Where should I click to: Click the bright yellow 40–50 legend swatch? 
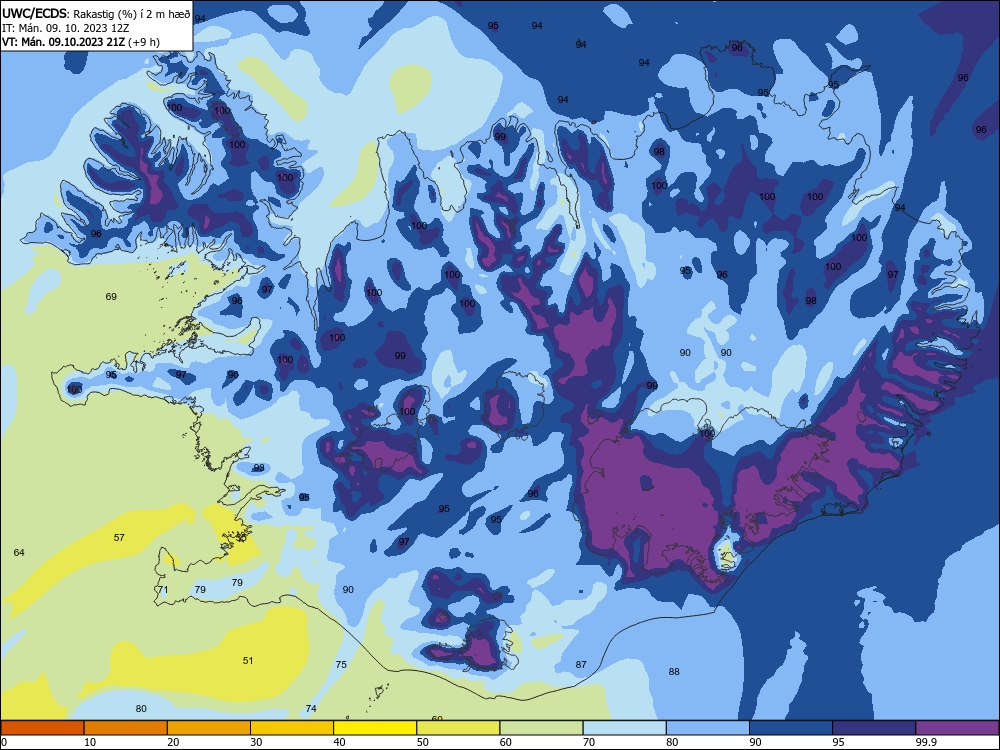(x=375, y=728)
